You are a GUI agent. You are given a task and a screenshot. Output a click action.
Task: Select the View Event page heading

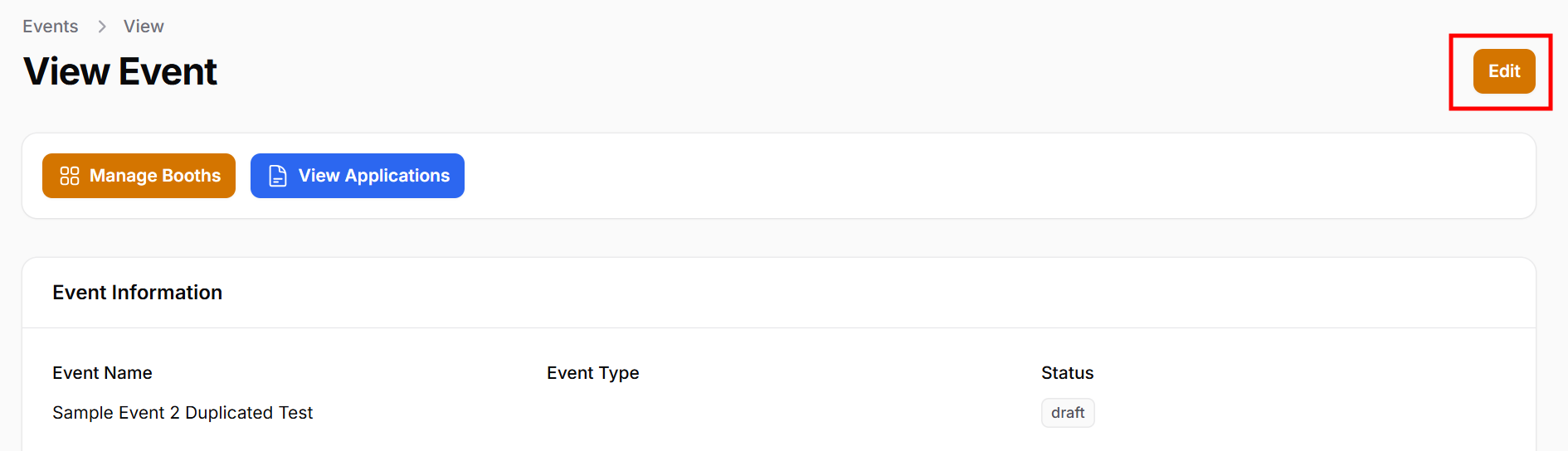(120, 71)
